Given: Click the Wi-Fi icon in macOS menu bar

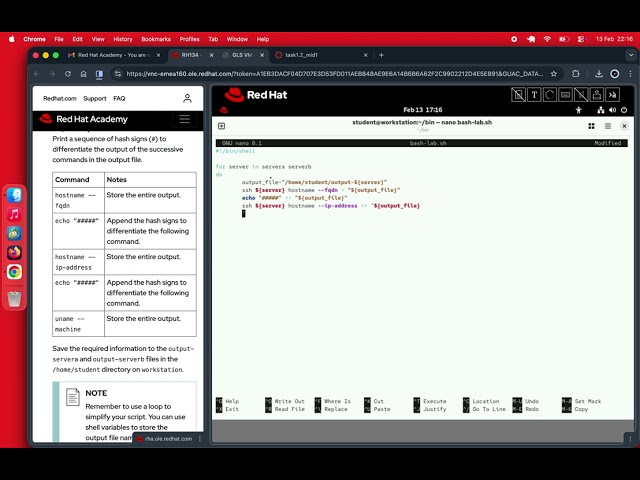Looking at the screenshot, I should tap(547, 39).
